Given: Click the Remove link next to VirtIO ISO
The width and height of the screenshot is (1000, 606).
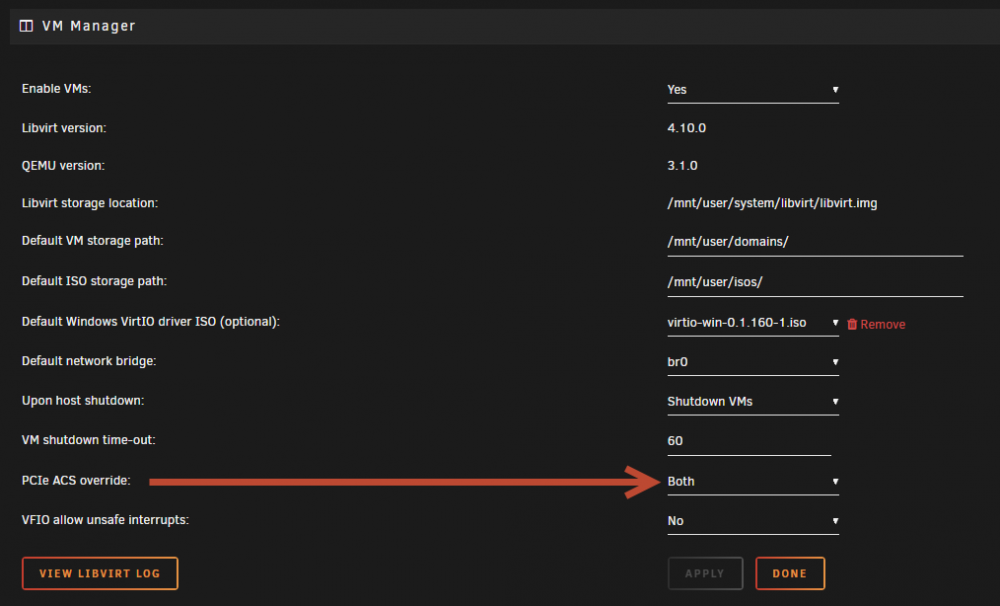Looking at the screenshot, I should tap(883, 324).
